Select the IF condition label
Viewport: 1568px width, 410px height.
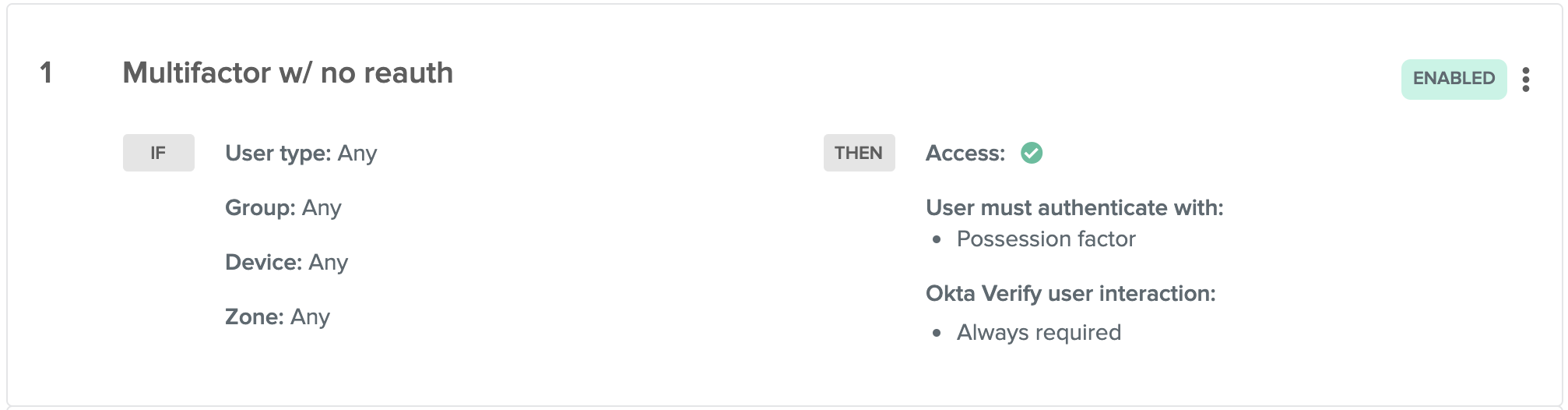click(158, 153)
